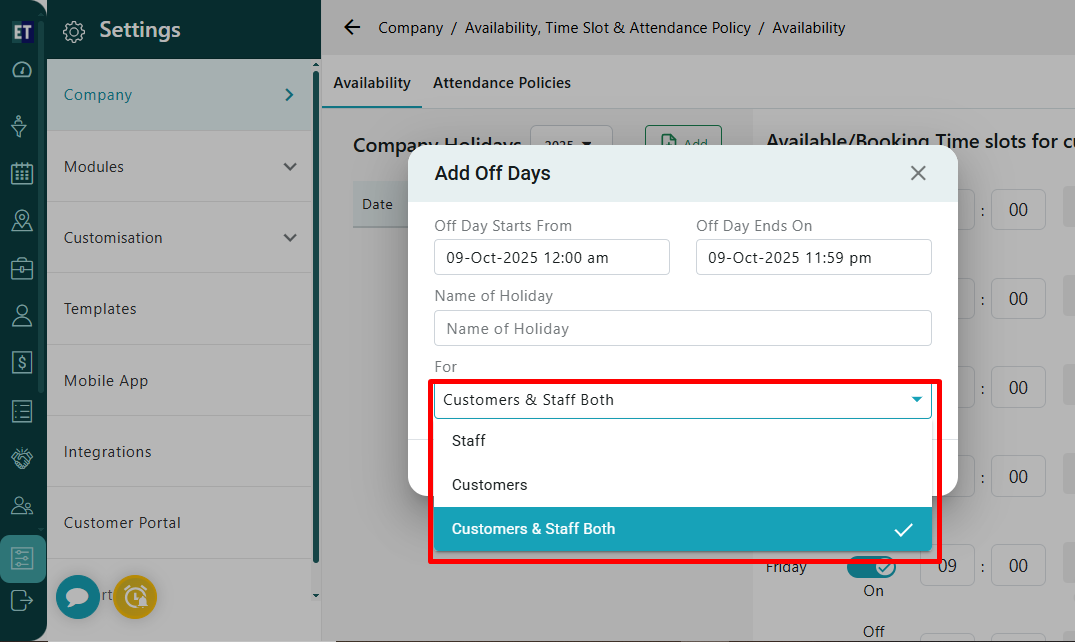The image size is (1075, 642).
Task: Expand the Modules settings section
Action: point(180,167)
